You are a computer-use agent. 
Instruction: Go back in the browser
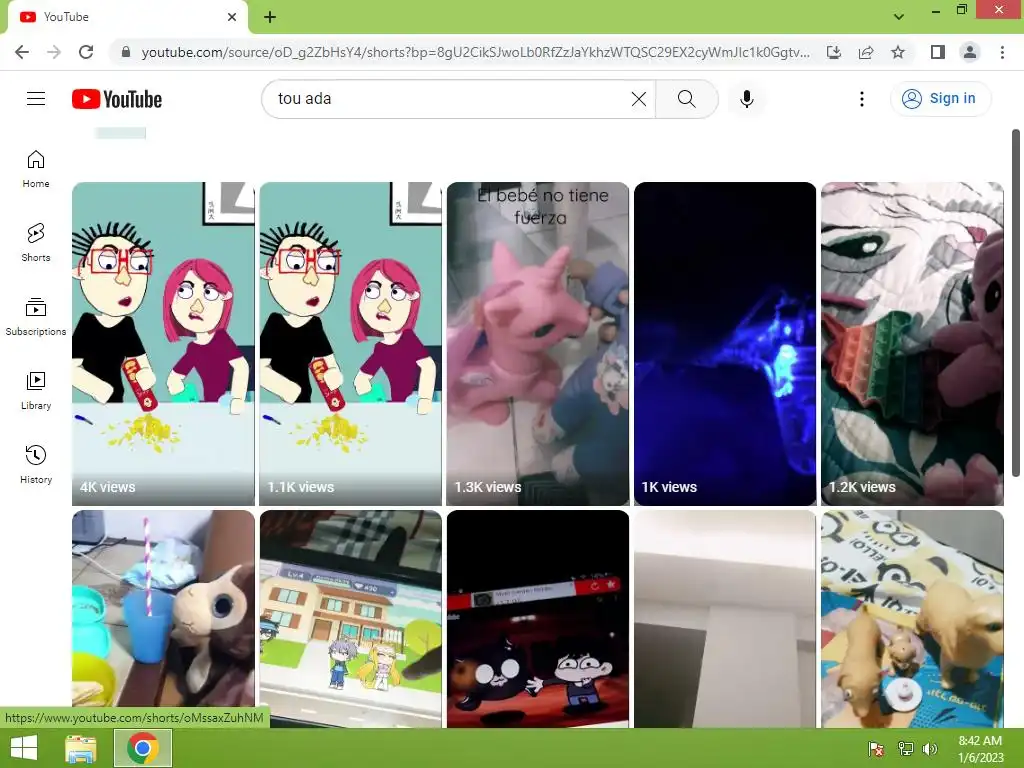[22, 52]
